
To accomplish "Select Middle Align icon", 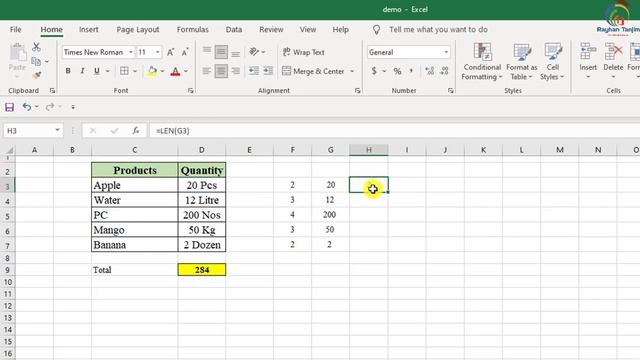I will tap(221, 52).
